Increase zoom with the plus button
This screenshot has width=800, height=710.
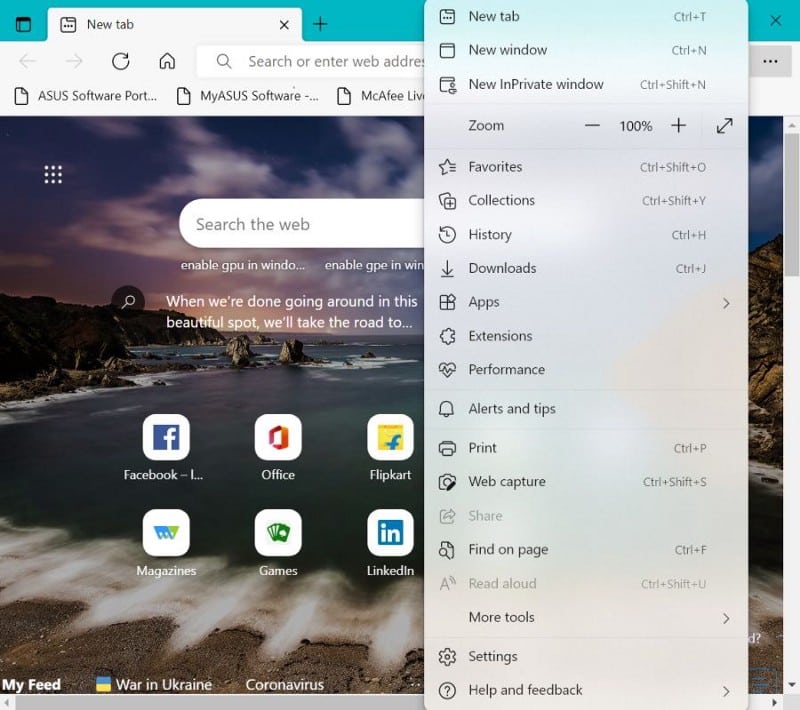[679, 125]
